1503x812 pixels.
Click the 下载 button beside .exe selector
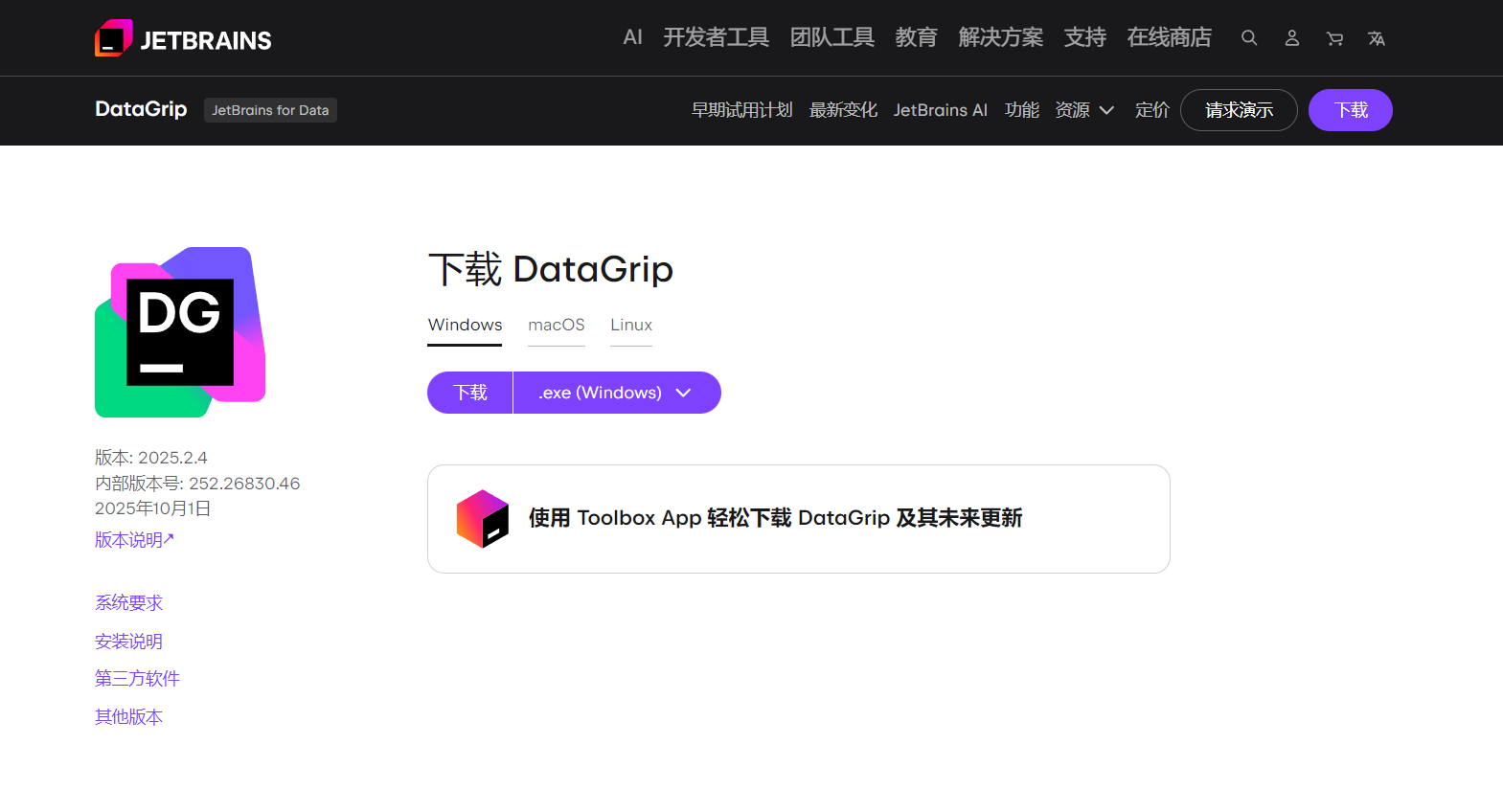tap(470, 393)
